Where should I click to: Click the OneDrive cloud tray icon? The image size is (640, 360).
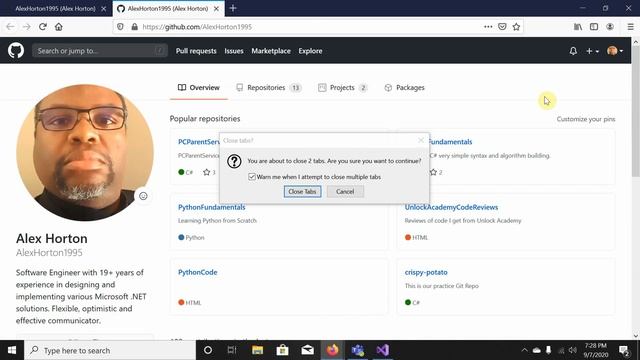coord(536,350)
